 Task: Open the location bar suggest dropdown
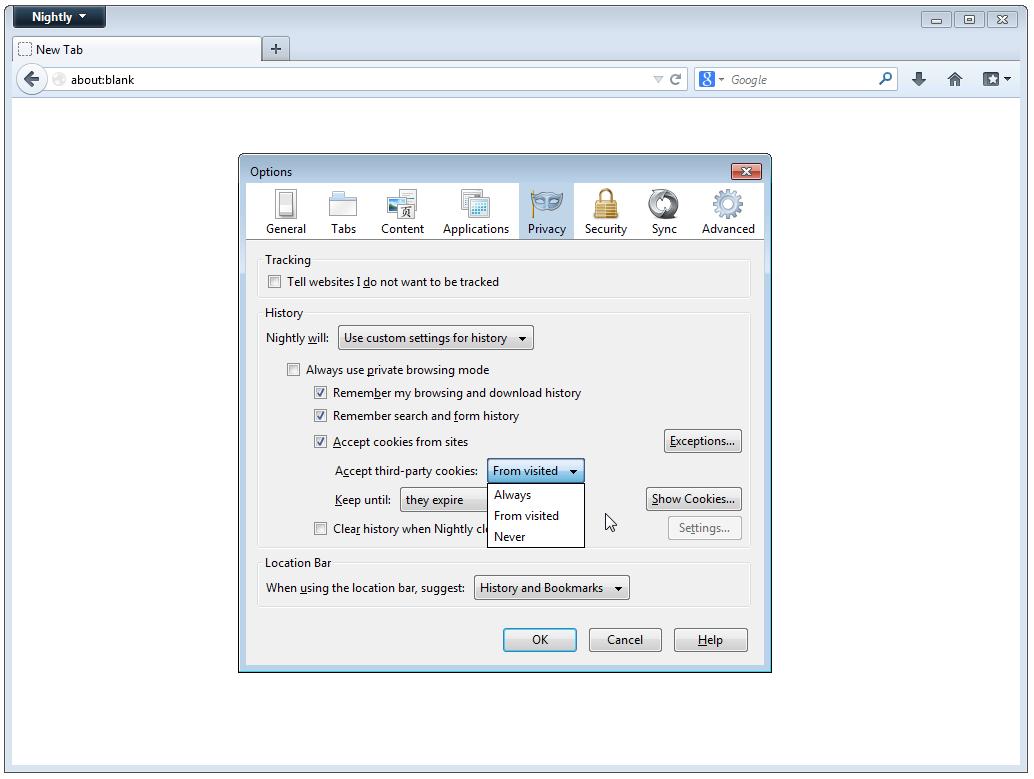[x=551, y=588]
